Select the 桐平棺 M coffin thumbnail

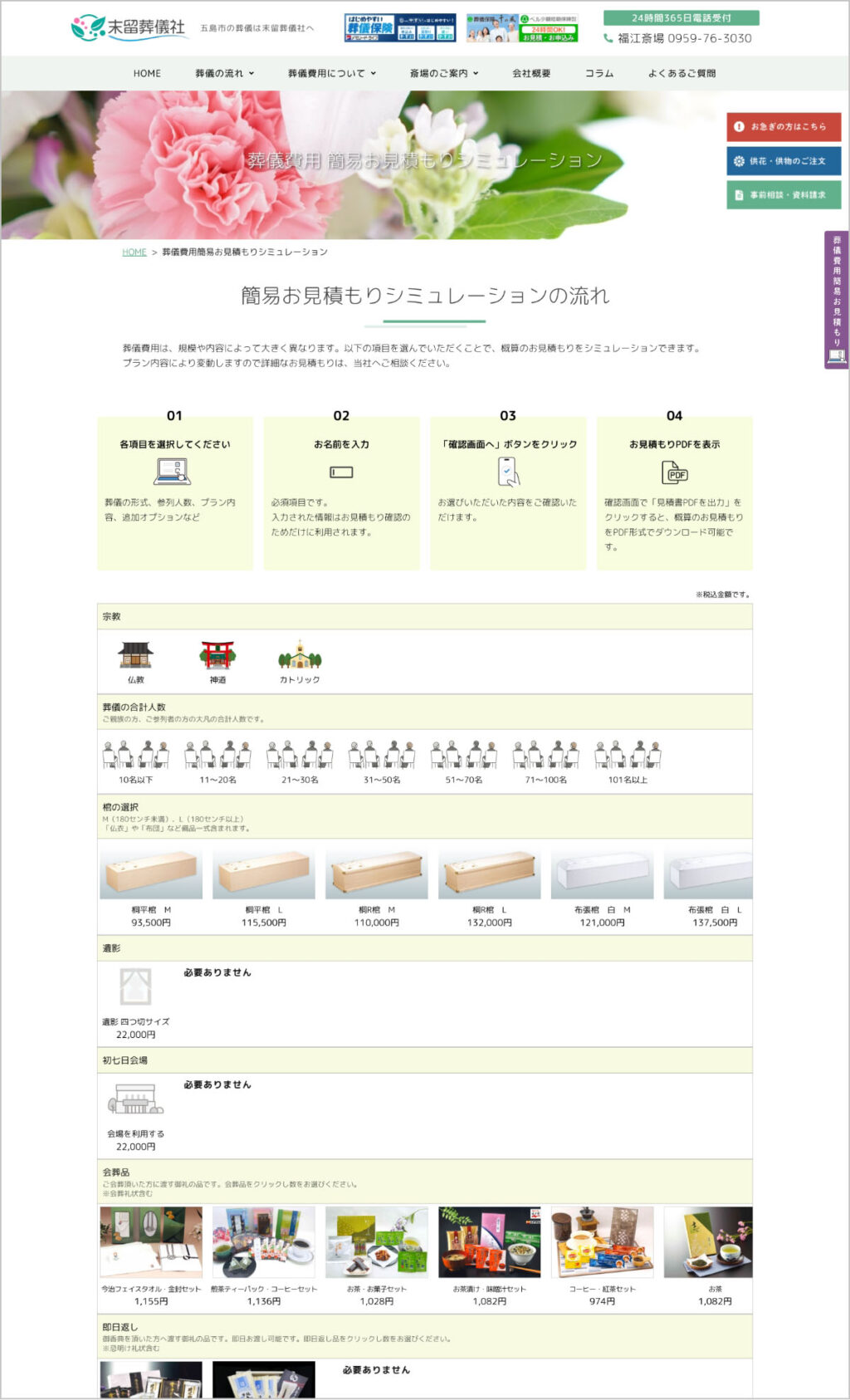coord(151,874)
